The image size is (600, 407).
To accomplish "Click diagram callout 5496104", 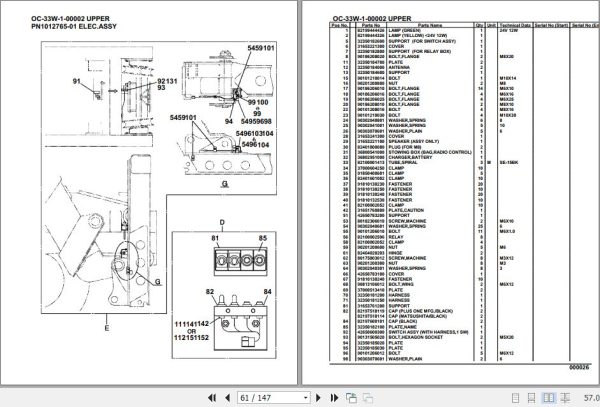I will [255, 145].
